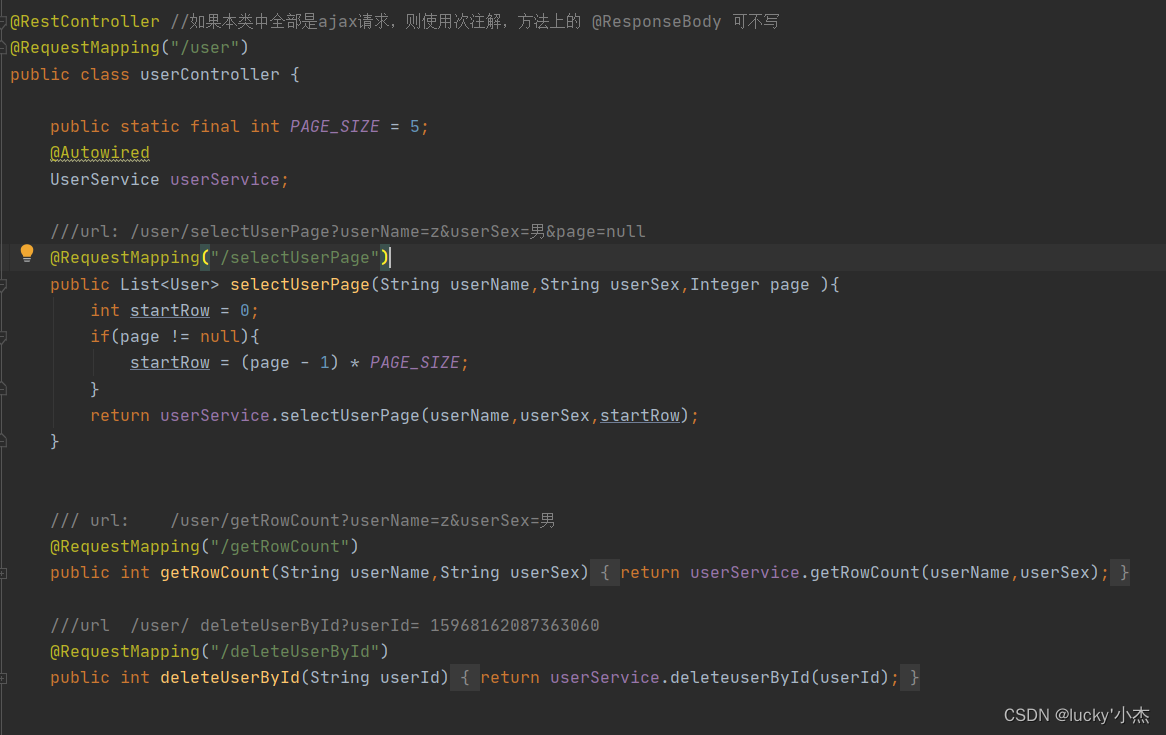Click the userService field declaration
1166x735 pixels.
pos(225,179)
